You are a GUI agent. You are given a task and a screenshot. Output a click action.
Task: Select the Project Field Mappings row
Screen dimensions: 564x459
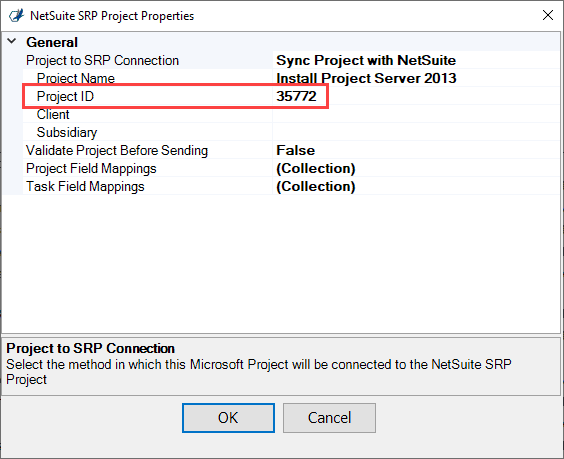point(291,168)
